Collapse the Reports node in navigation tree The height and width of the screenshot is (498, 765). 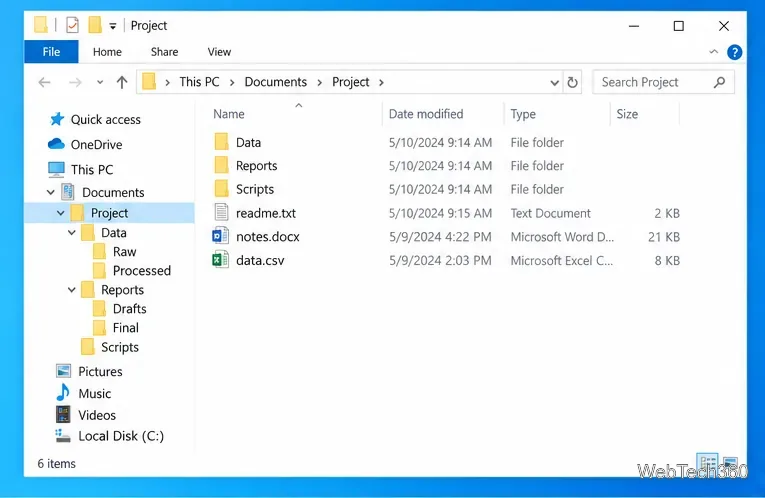72,290
